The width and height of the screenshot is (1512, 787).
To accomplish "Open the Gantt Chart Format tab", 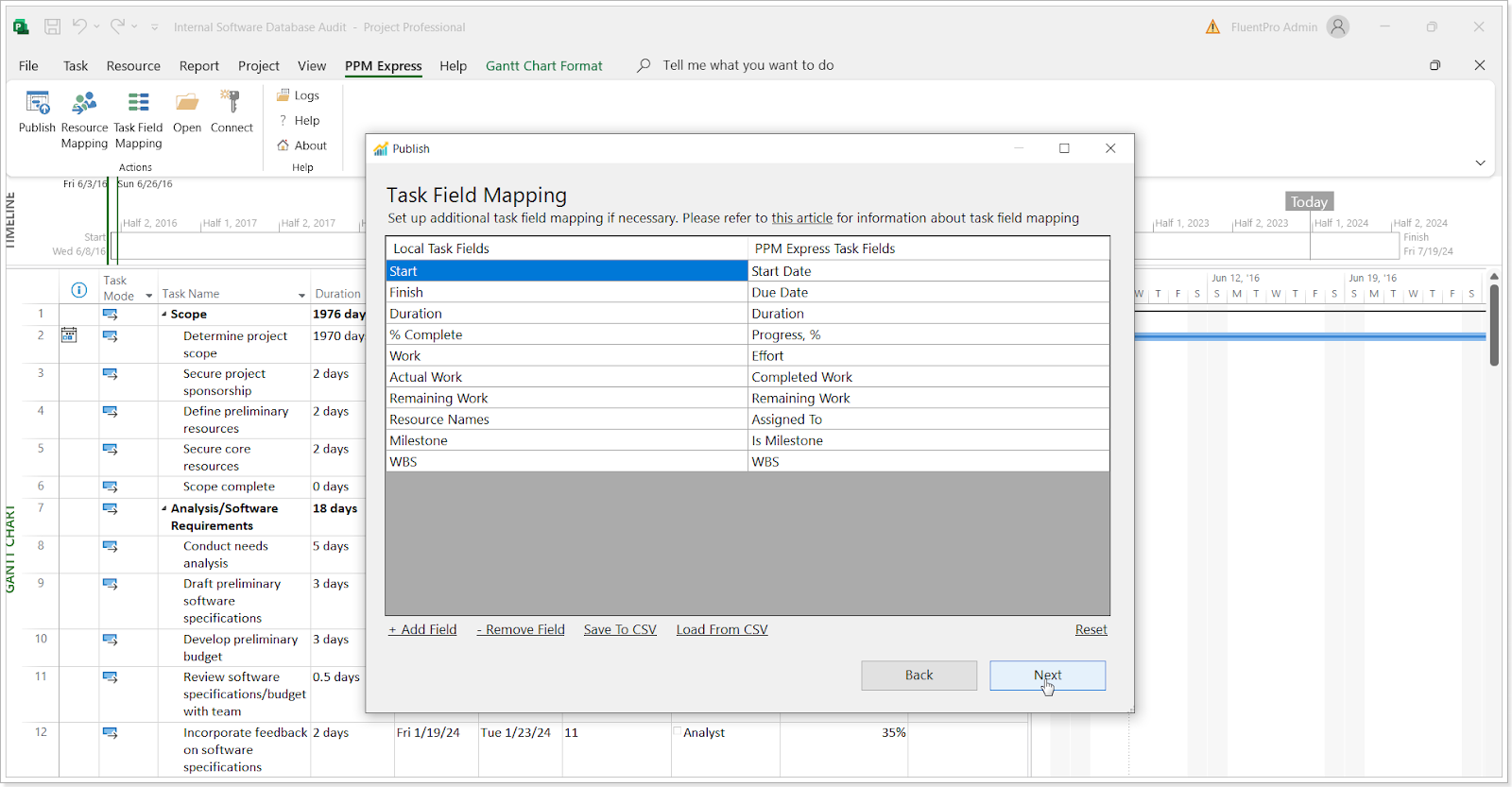I will tap(543, 65).
